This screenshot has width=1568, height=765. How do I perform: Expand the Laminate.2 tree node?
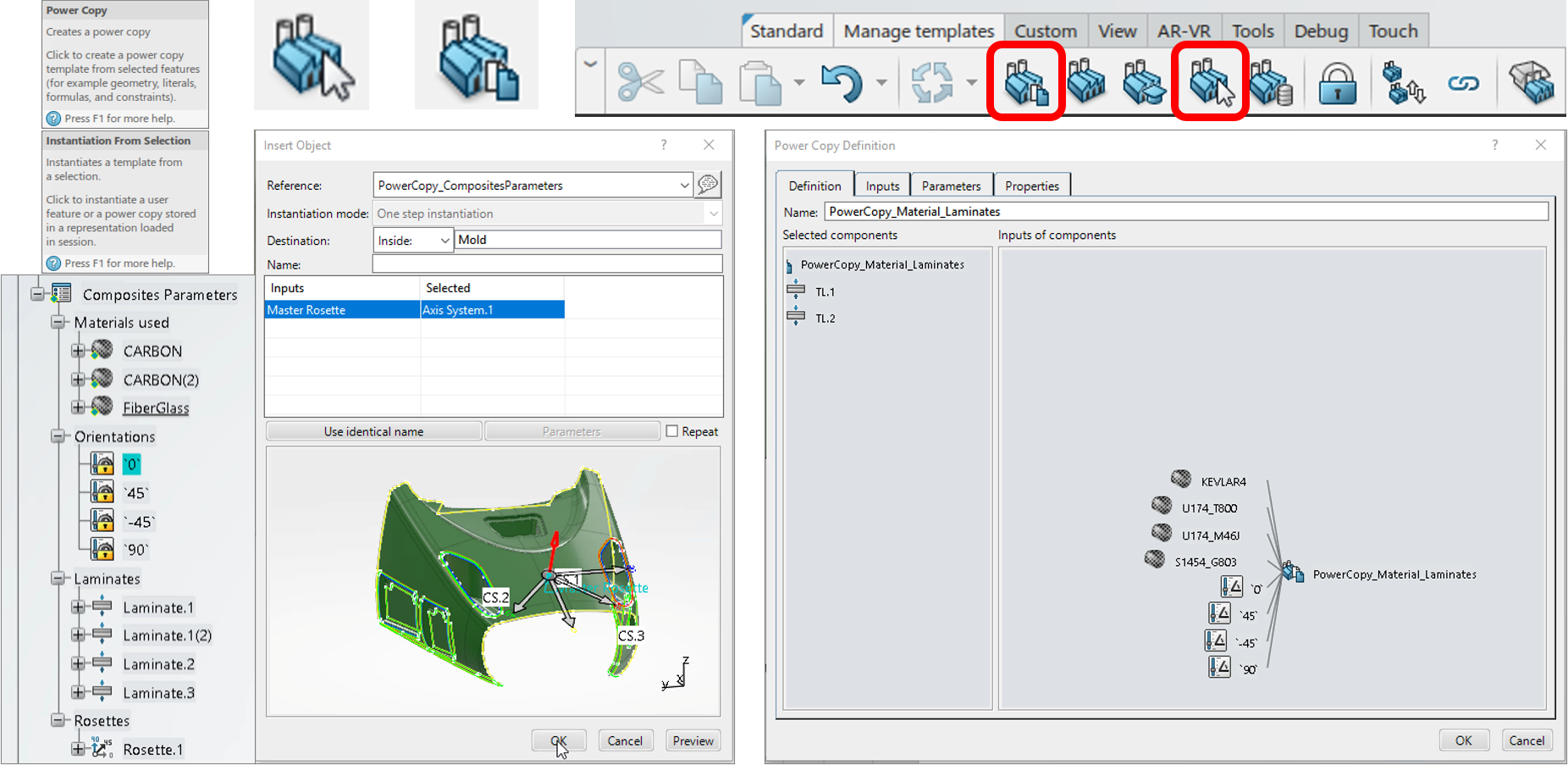(x=78, y=664)
